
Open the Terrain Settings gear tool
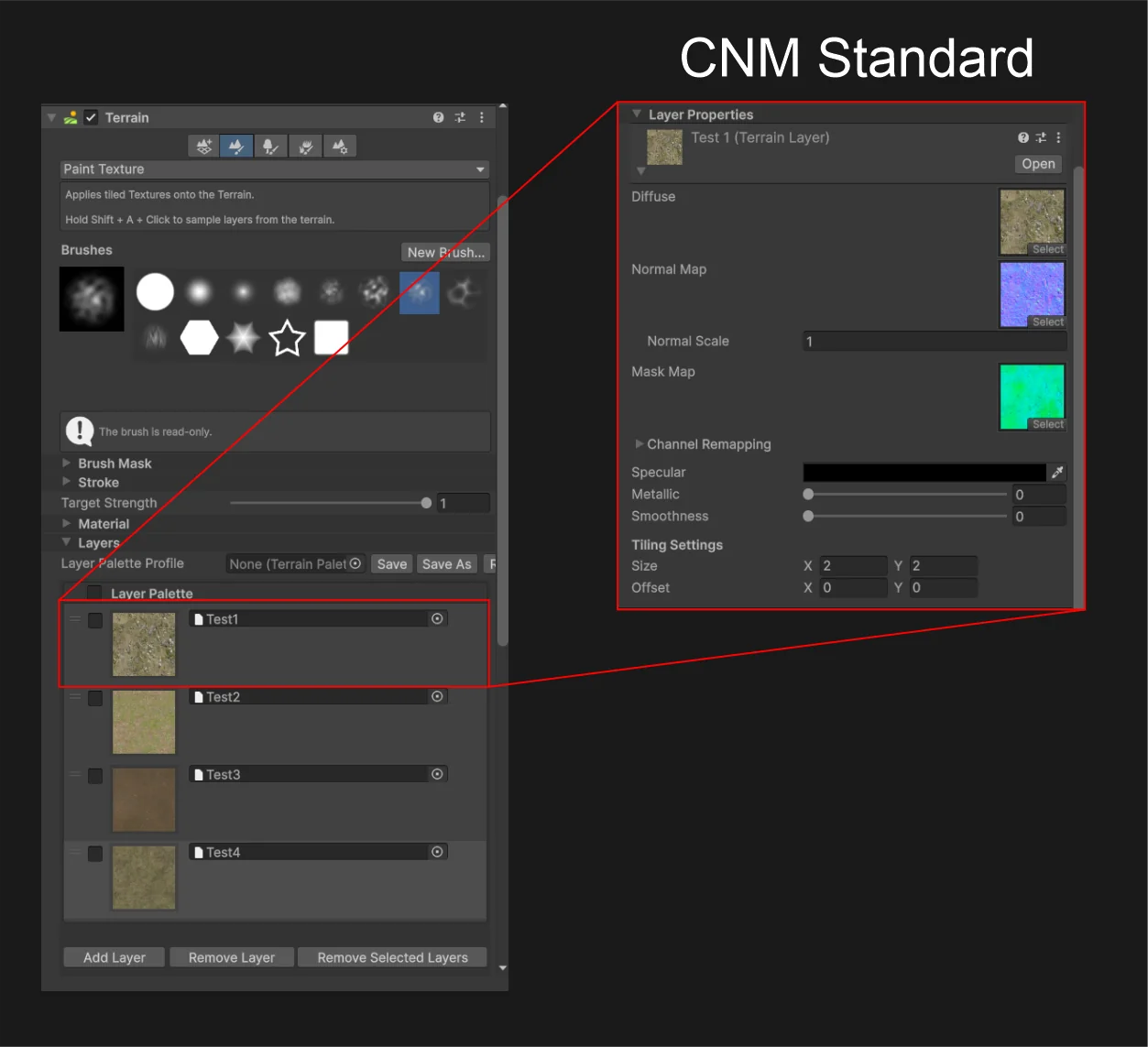click(340, 147)
